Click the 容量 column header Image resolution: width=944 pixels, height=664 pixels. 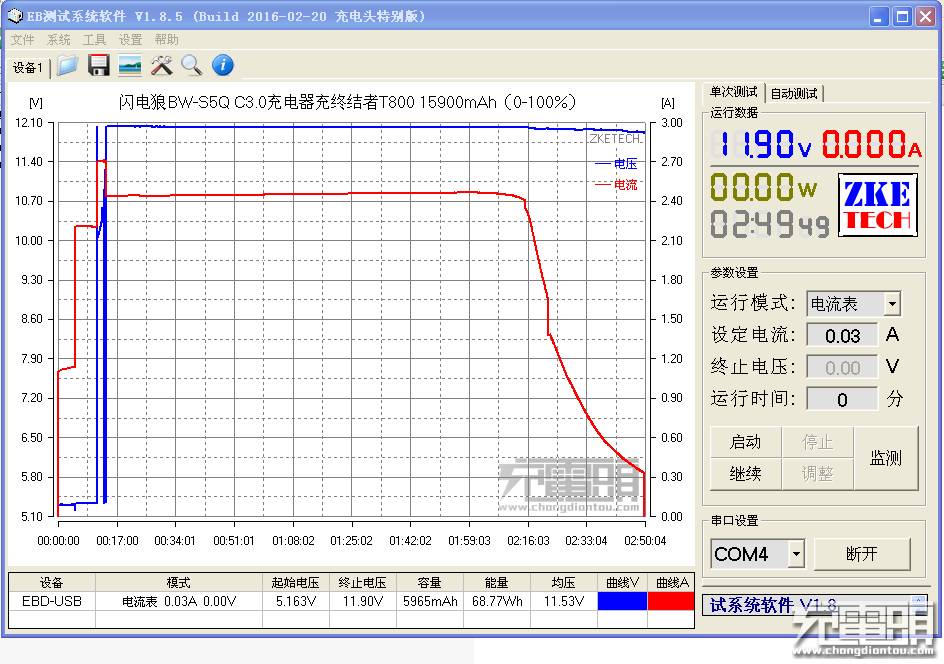click(x=430, y=583)
